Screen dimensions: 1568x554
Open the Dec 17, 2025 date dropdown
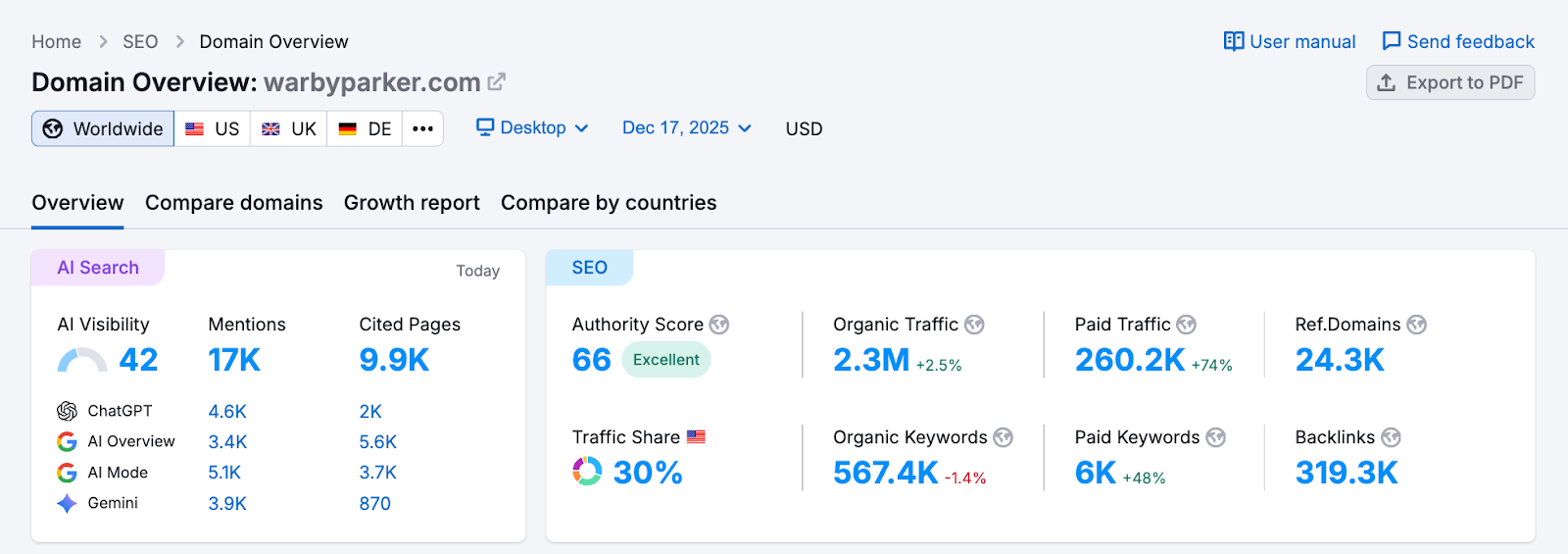click(x=686, y=128)
